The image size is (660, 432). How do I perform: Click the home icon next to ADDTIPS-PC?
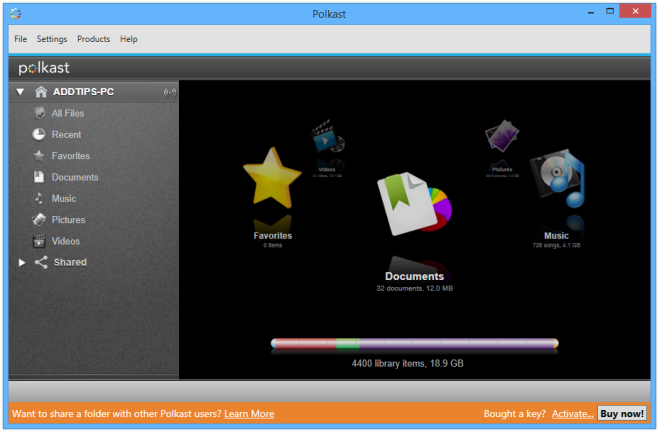[41, 92]
